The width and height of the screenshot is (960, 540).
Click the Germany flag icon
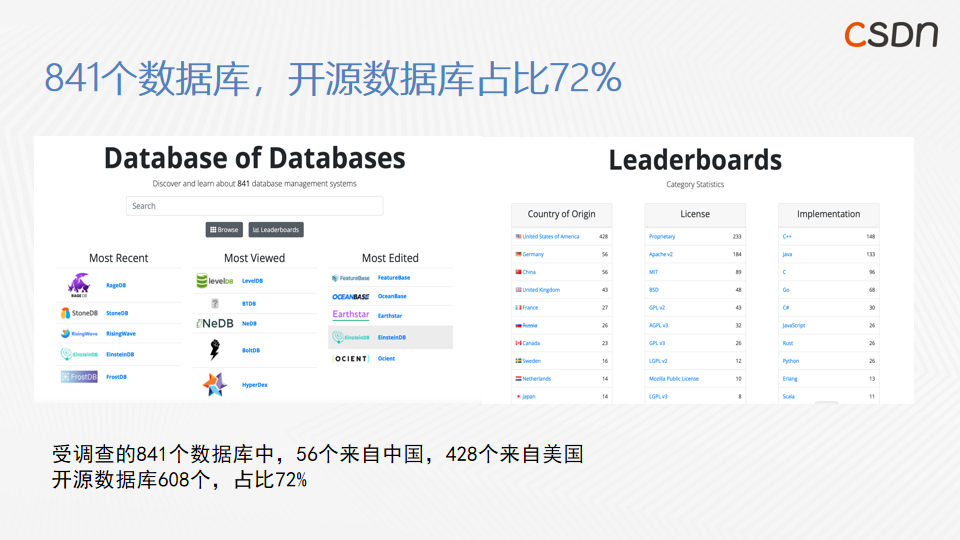(519, 254)
